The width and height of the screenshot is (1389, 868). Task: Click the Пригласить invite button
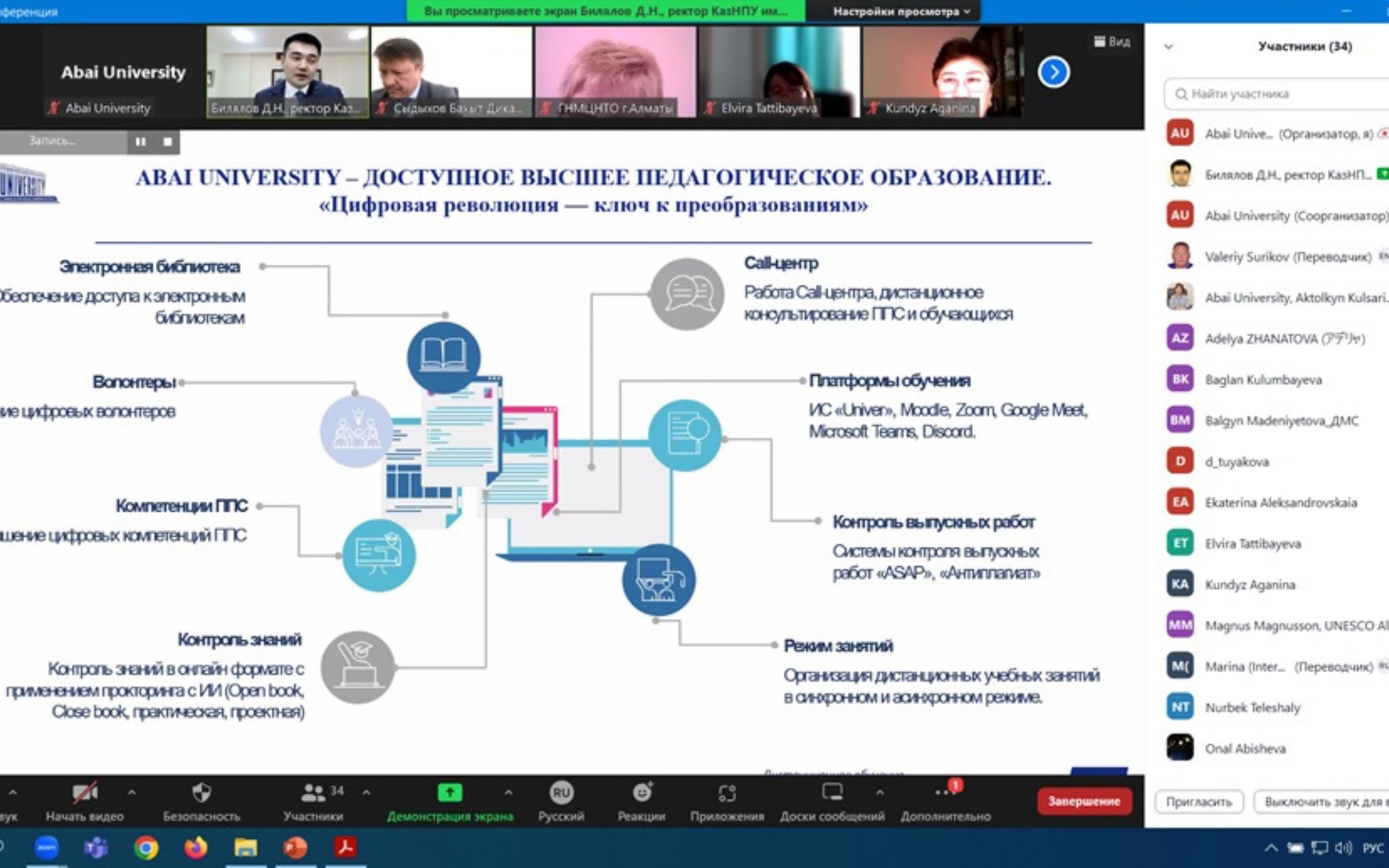pos(1199,802)
